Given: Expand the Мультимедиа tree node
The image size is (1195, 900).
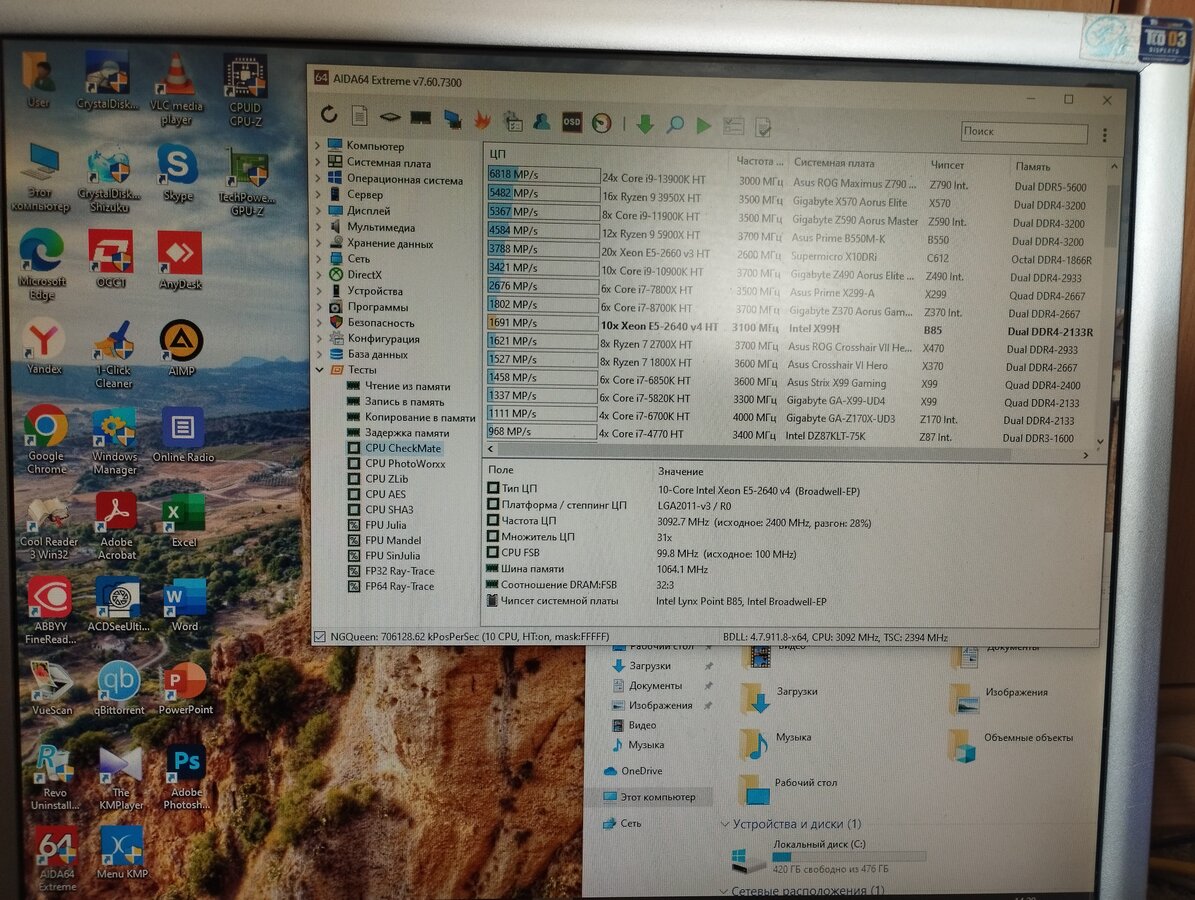Looking at the screenshot, I should 319,226.
